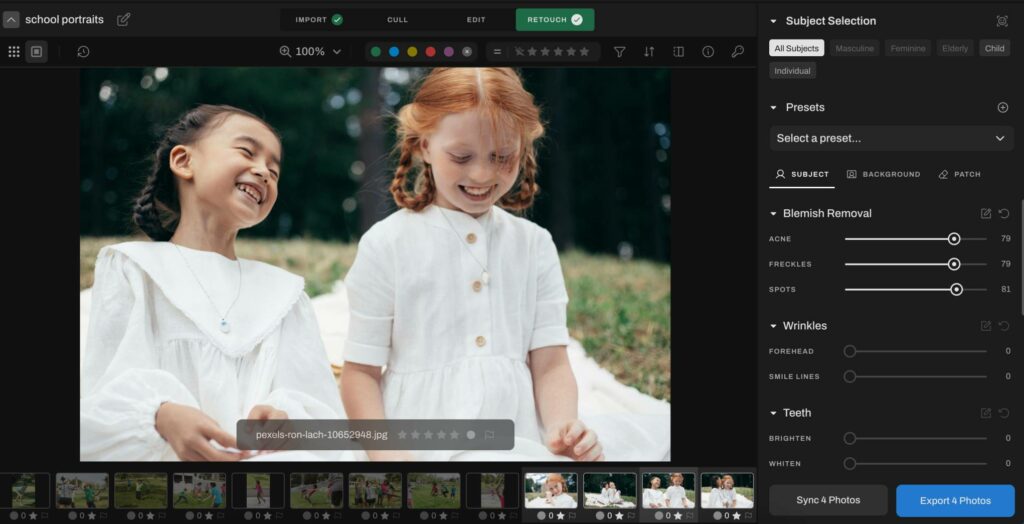The image size is (1024, 524).
Task: Clear star rating filter icon
Action: [x=519, y=52]
